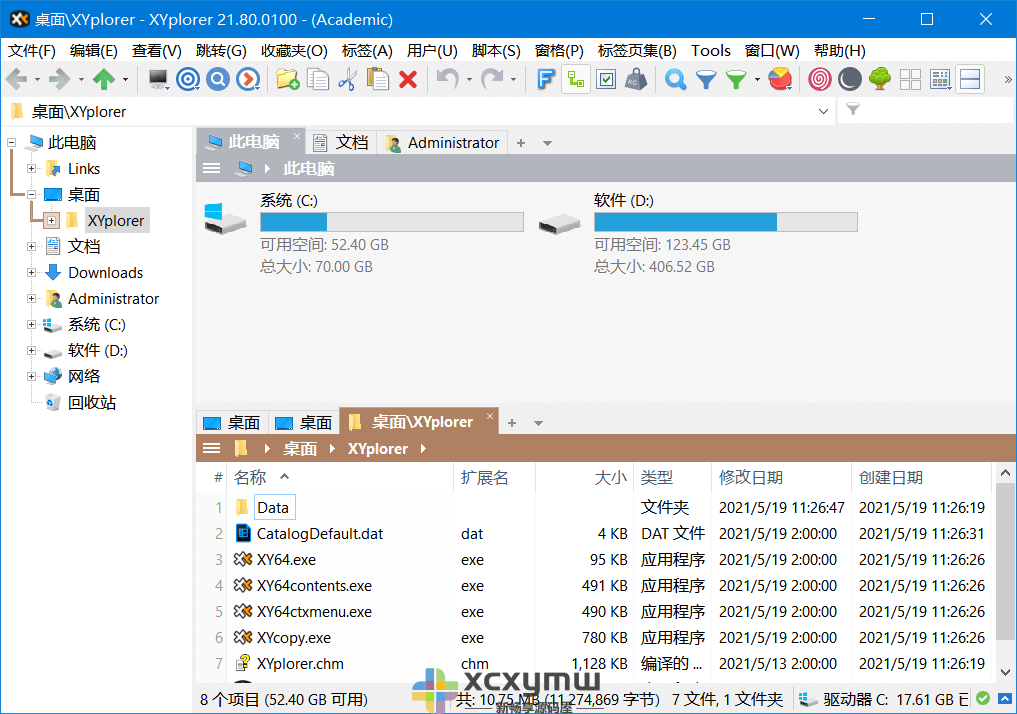Create a new folder using toolbar icon
This screenshot has height=714, width=1017.
[287, 81]
